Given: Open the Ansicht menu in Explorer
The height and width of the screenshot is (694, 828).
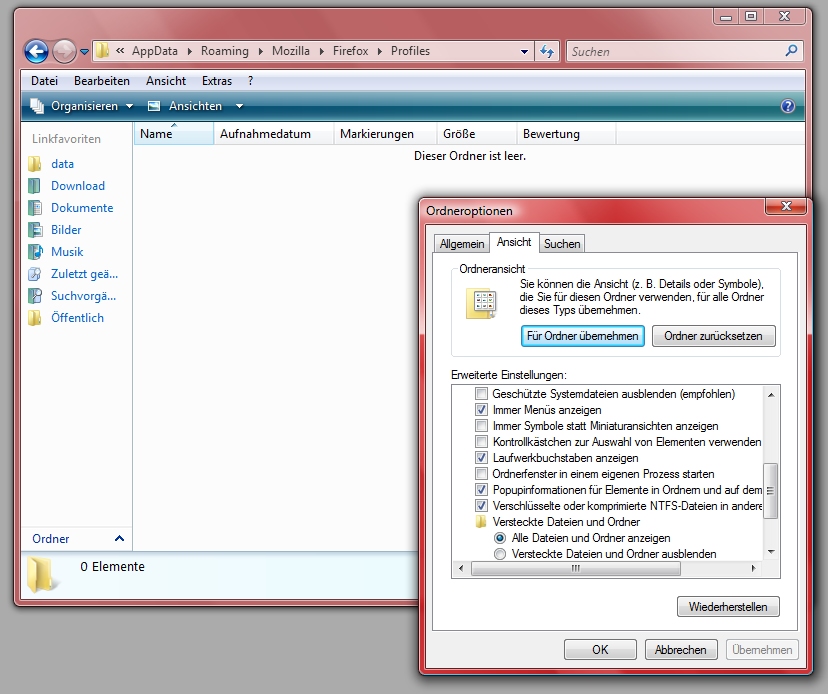Looking at the screenshot, I should click(166, 81).
